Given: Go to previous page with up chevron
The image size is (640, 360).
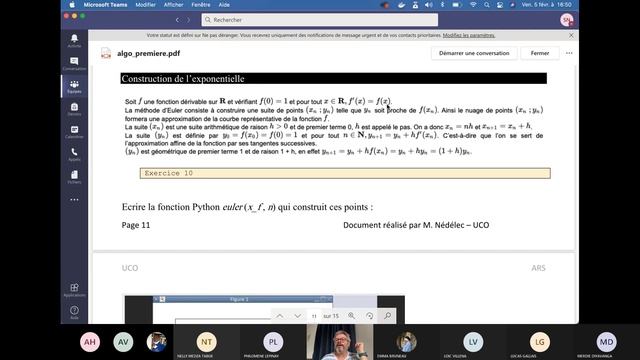Looking at the screenshot, I should coord(280,316).
